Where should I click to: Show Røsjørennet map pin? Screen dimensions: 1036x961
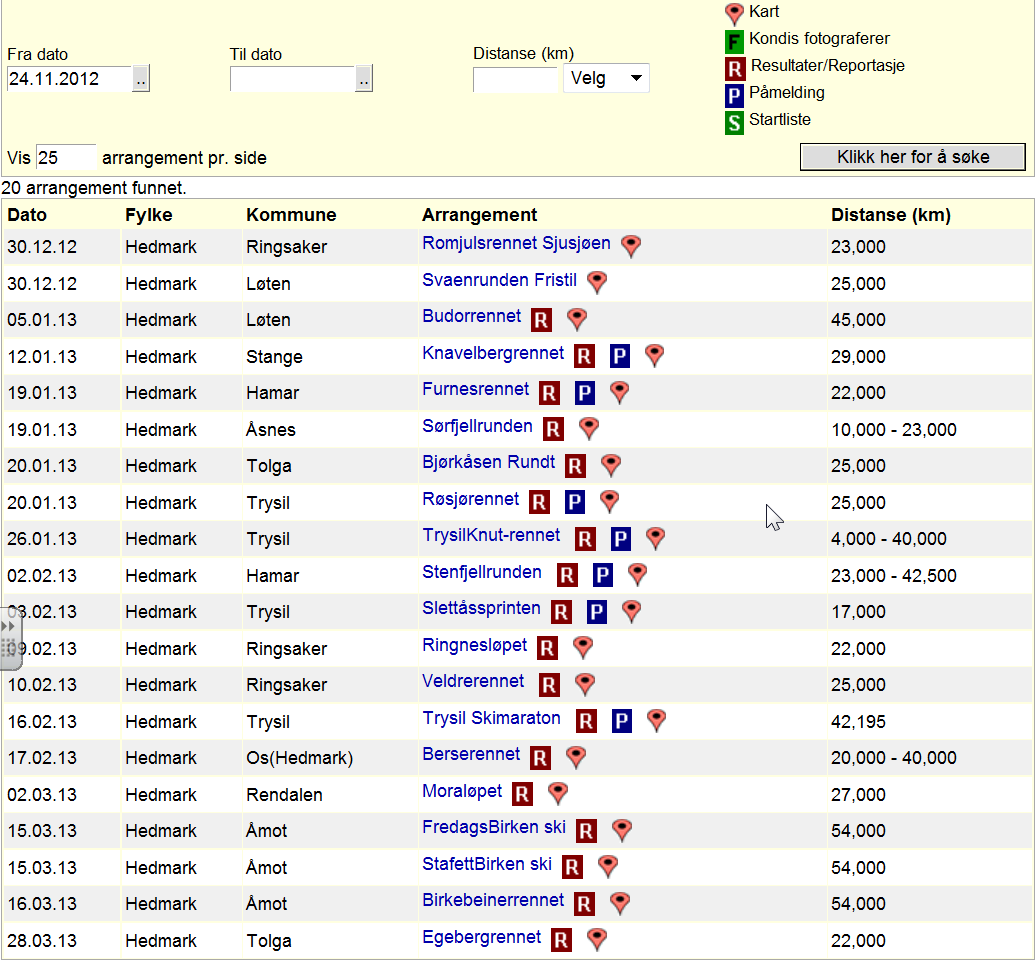[x=609, y=502]
